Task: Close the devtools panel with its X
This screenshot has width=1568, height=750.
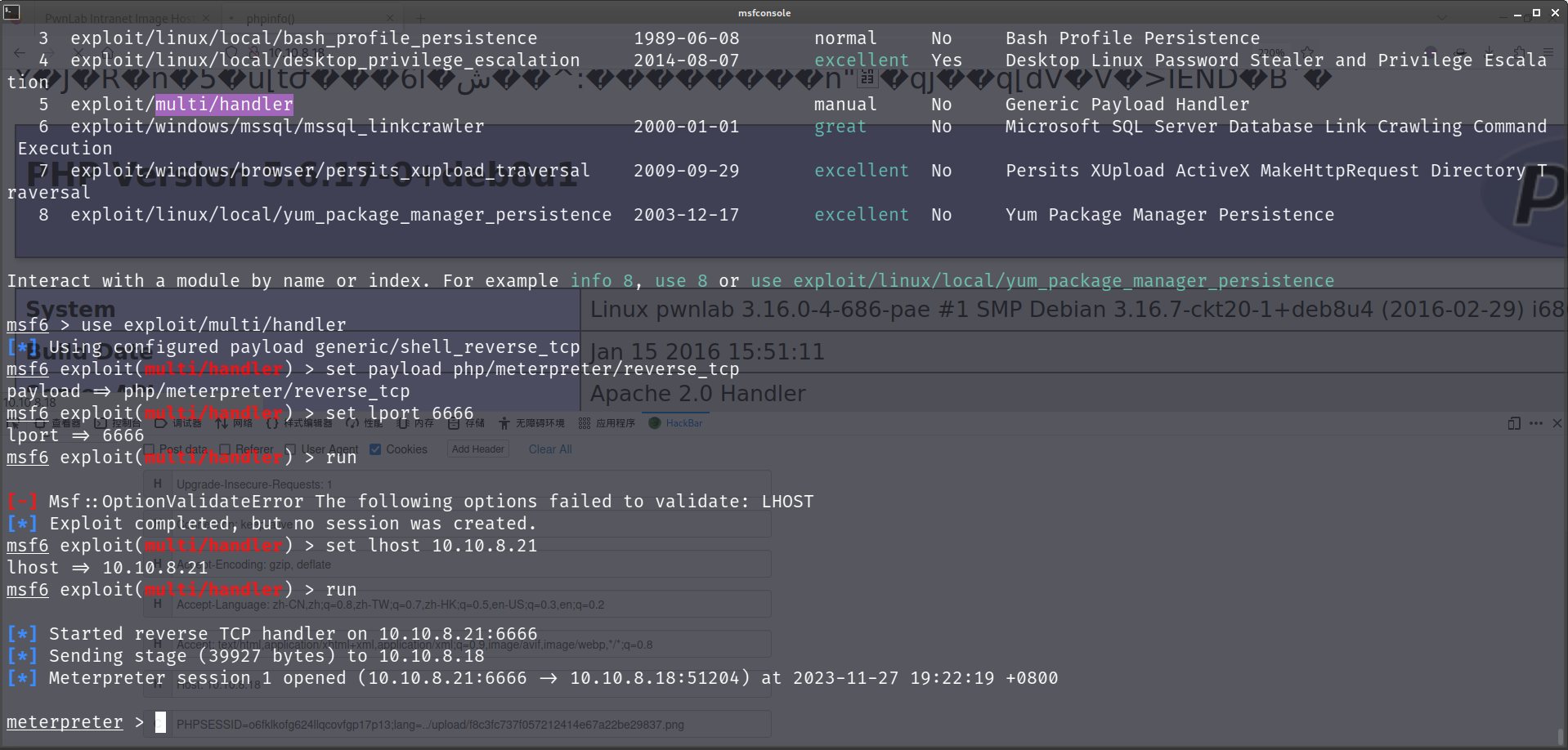Action: point(1557,423)
